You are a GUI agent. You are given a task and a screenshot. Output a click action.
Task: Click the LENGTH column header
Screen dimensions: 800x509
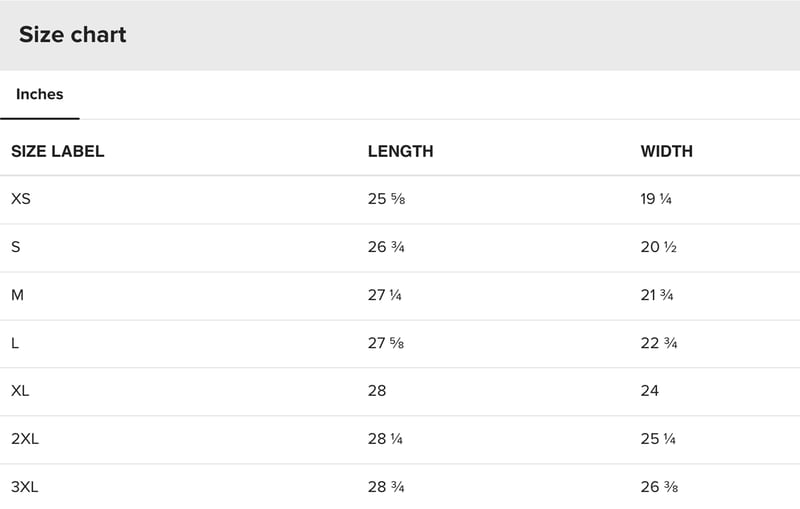pyautogui.click(x=401, y=151)
